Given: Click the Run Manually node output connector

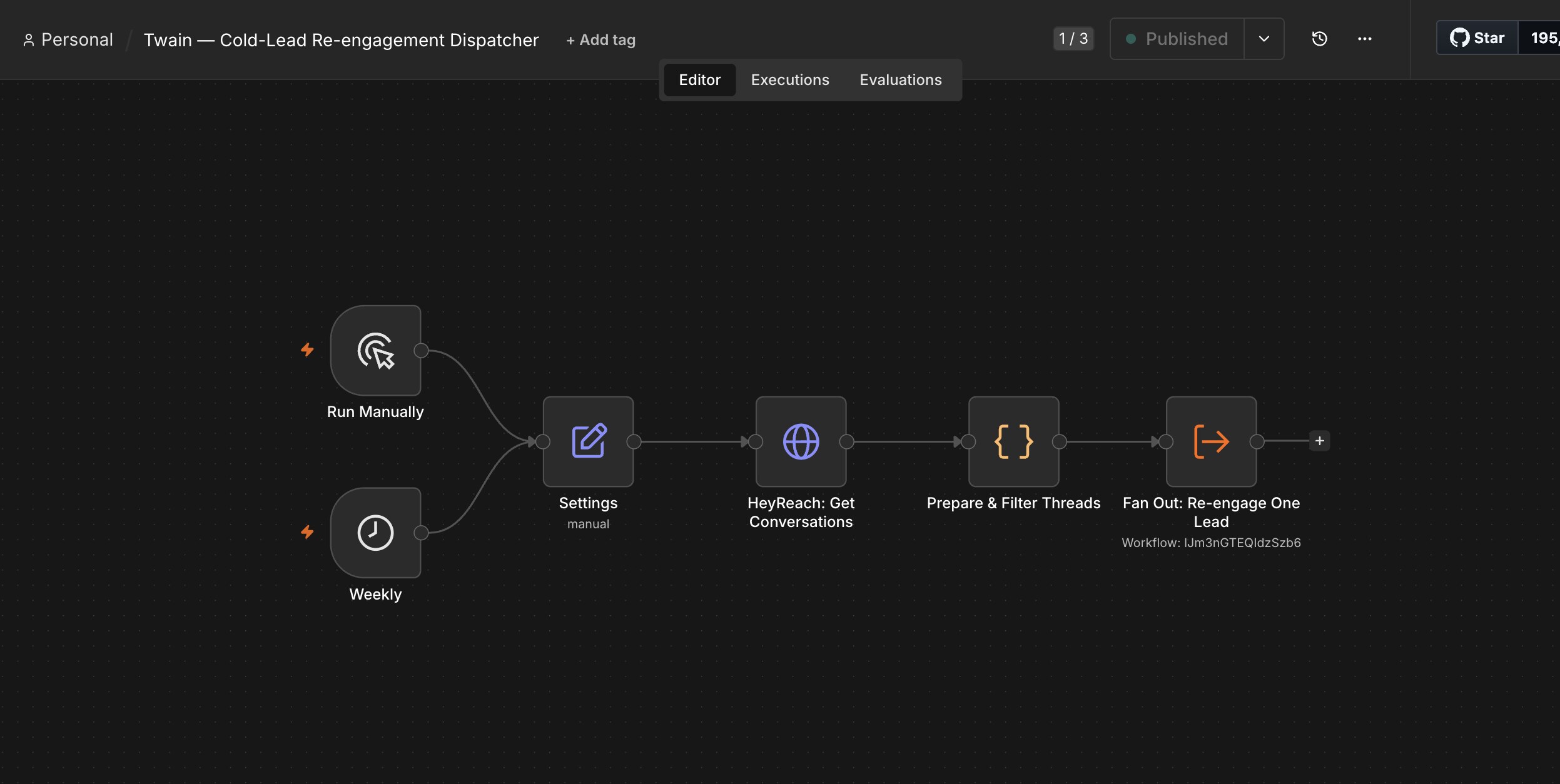Looking at the screenshot, I should point(422,350).
